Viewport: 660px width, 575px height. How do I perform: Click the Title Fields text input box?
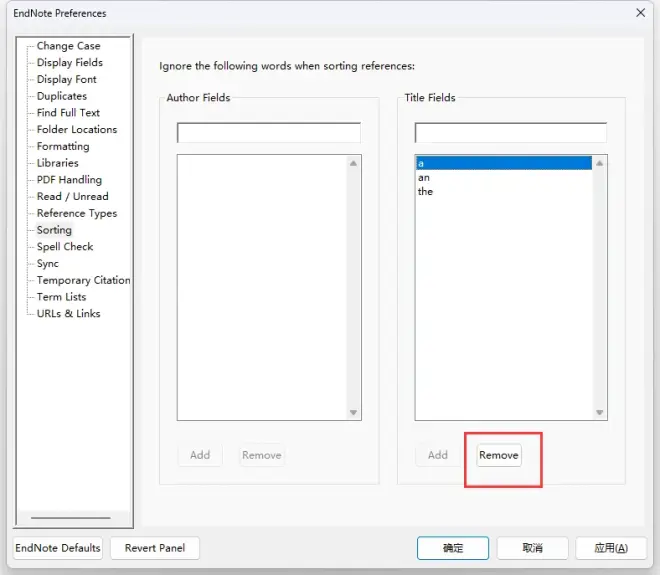tap(511, 133)
